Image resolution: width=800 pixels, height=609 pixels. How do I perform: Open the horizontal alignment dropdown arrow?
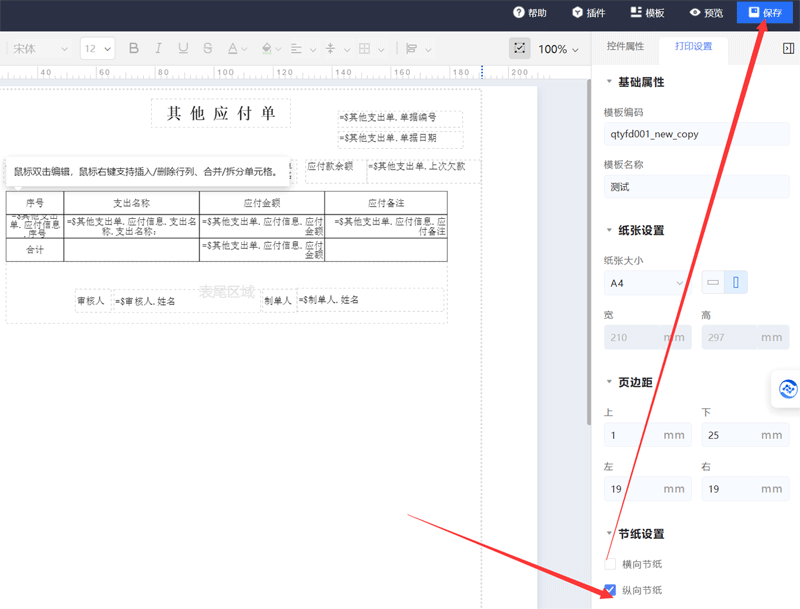[313, 49]
